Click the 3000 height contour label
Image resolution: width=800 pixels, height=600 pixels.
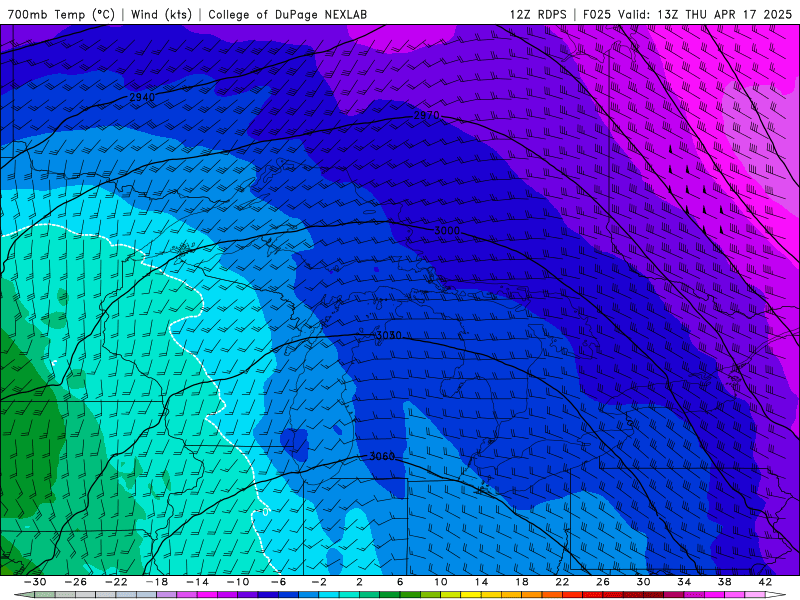(x=446, y=231)
